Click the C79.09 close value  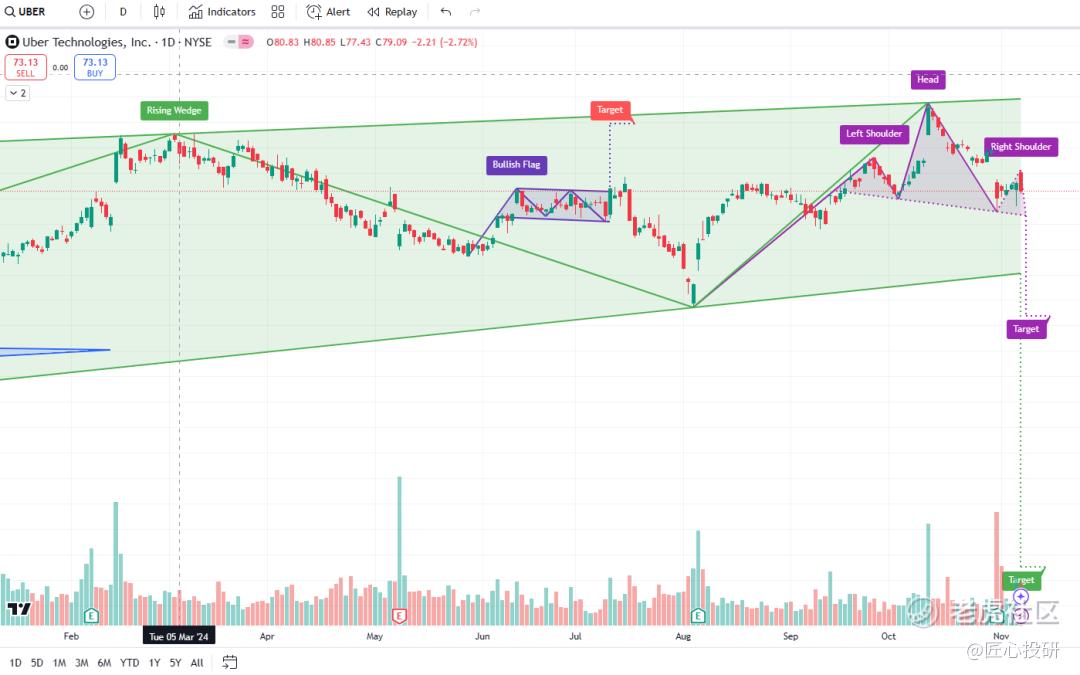391,42
